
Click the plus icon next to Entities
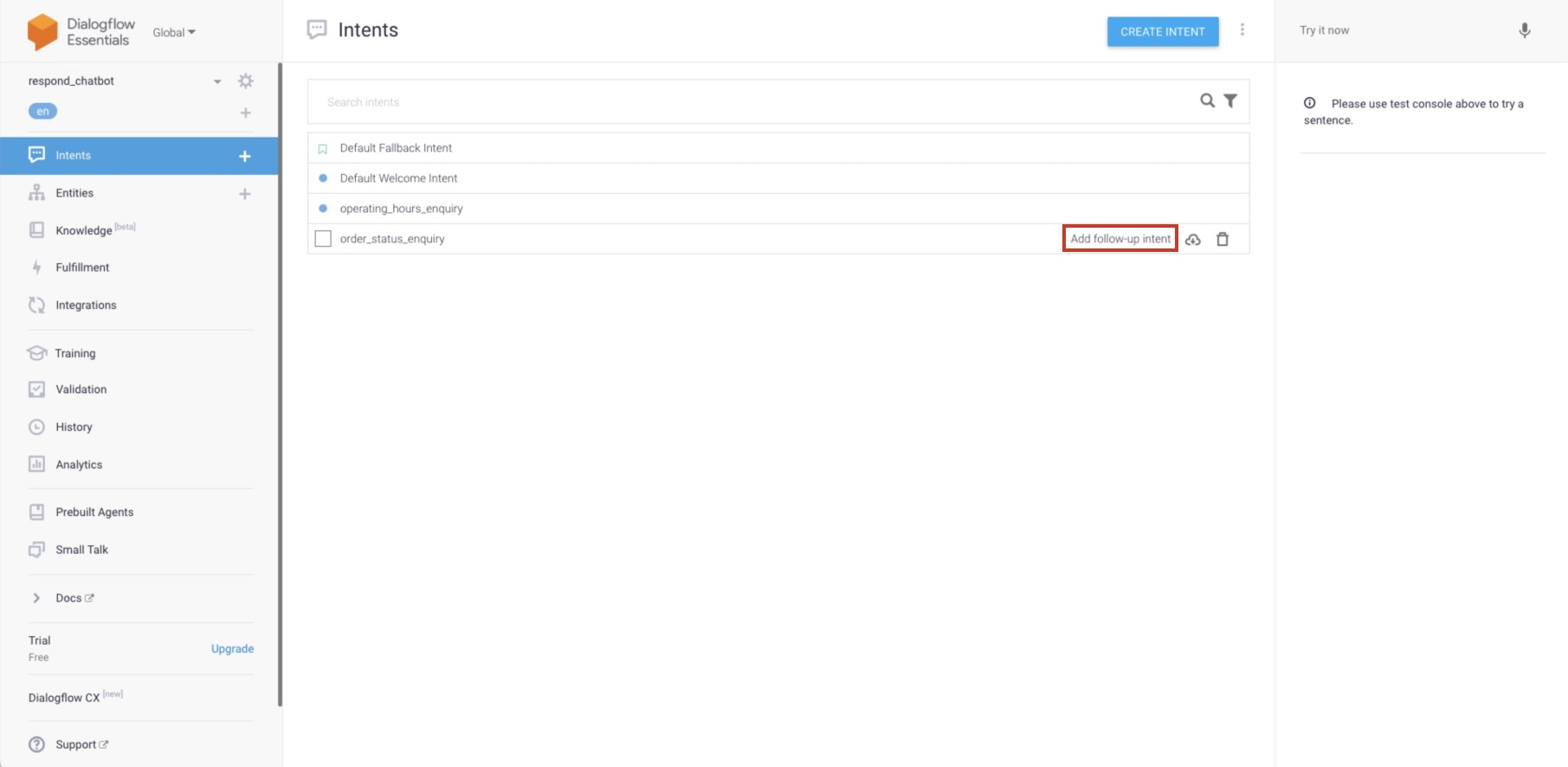tap(245, 194)
